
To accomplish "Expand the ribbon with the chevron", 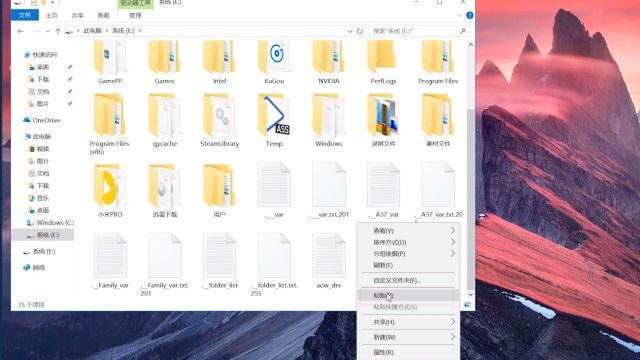I will [459, 15].
